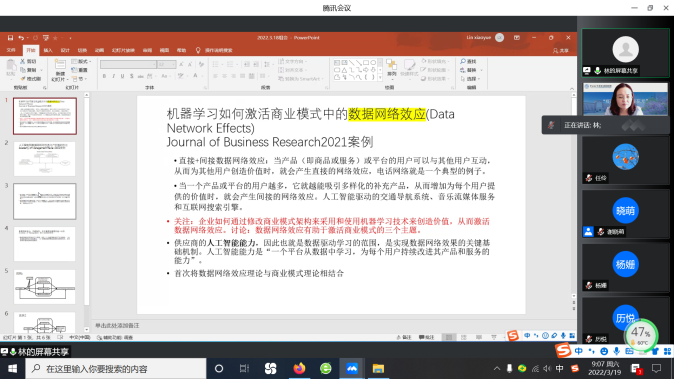Screen dimensions: 674x379
Task: Open File Explorer from the taskbar
Action: click(378, 369)
